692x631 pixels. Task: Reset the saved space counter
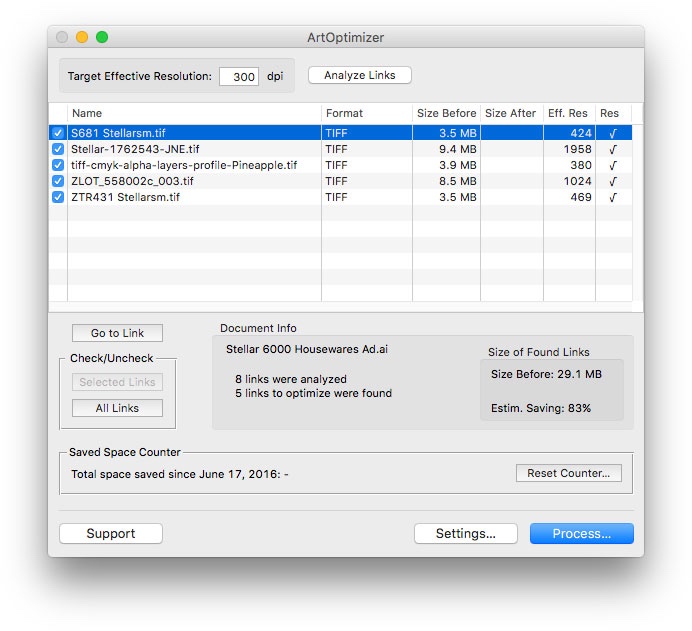click(568, 473)
